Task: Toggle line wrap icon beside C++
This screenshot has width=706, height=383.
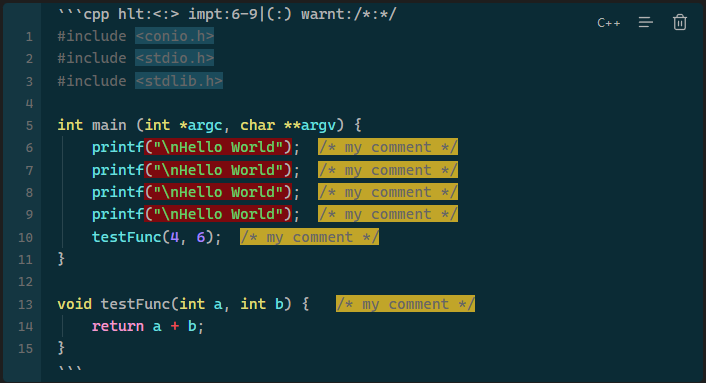Action: click(645, 22)
